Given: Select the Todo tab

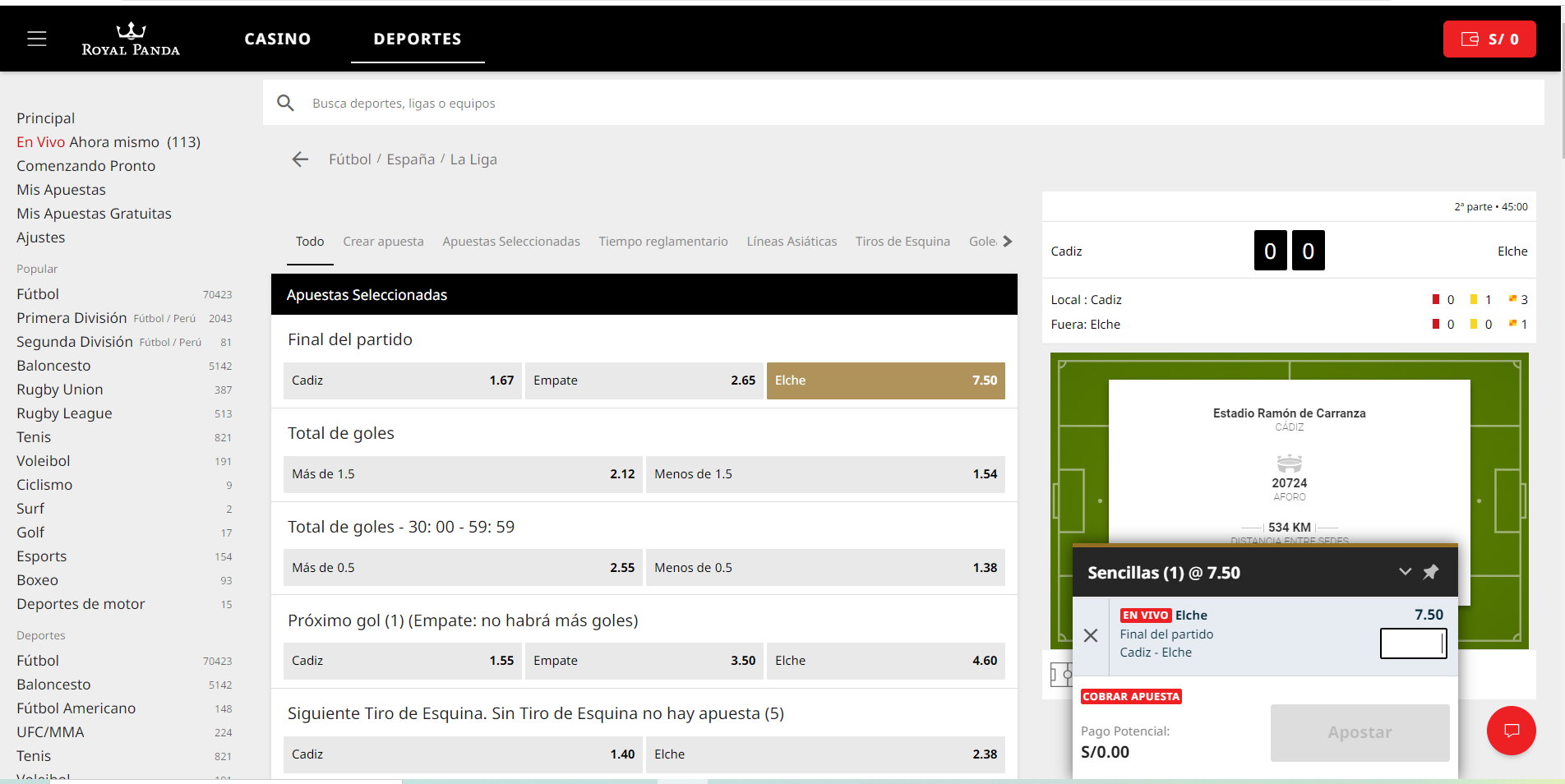Looking at the screenshot, I should click(310, 242).
